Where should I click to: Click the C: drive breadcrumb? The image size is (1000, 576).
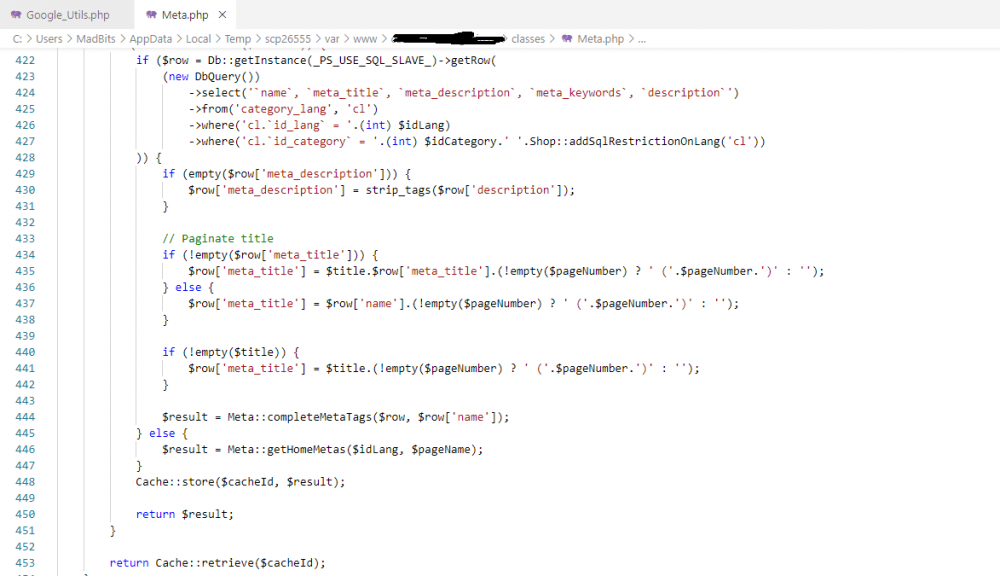(17, 39)
